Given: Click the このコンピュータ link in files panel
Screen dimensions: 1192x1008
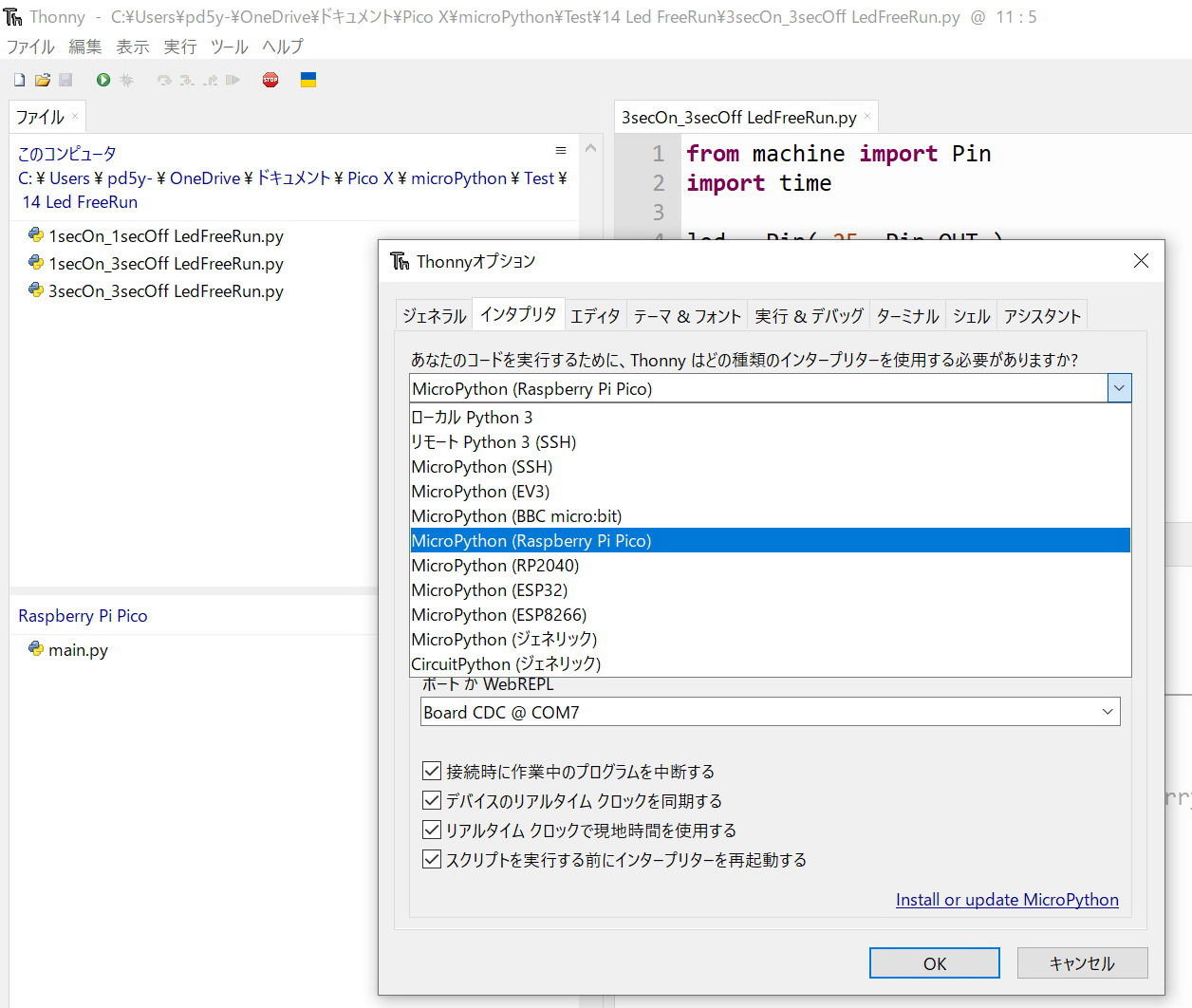Looking at the screenshot, I should tap(67, 153).
